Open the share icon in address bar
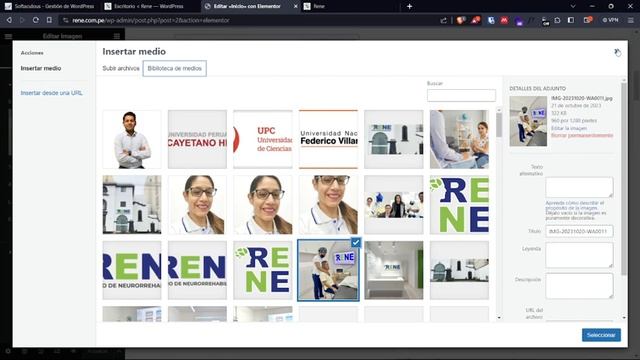Image resolution: width=640 pixels, height=360 pixels. pos(444,20)
